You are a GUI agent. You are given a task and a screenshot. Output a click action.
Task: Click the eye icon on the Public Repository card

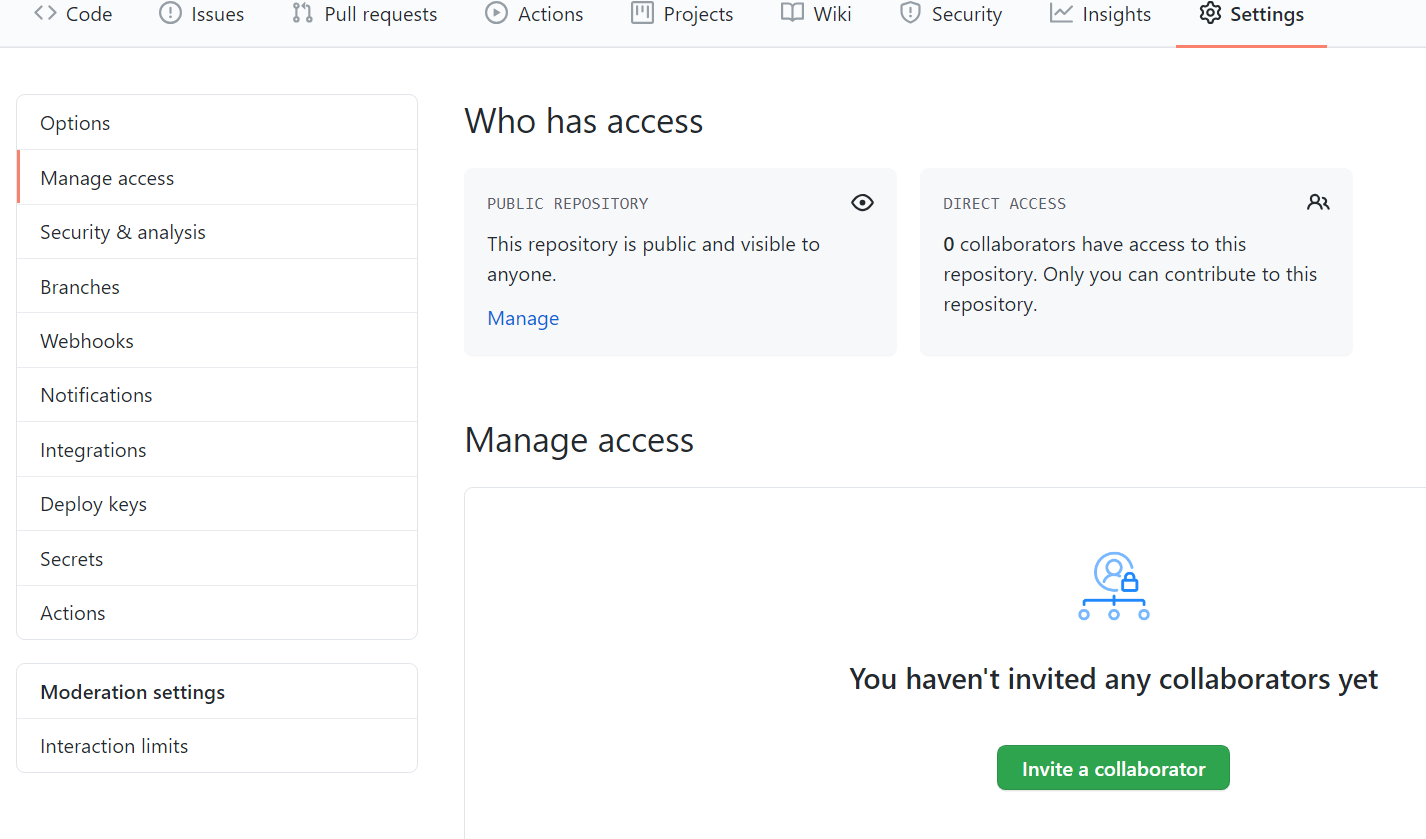click(862, 203)
